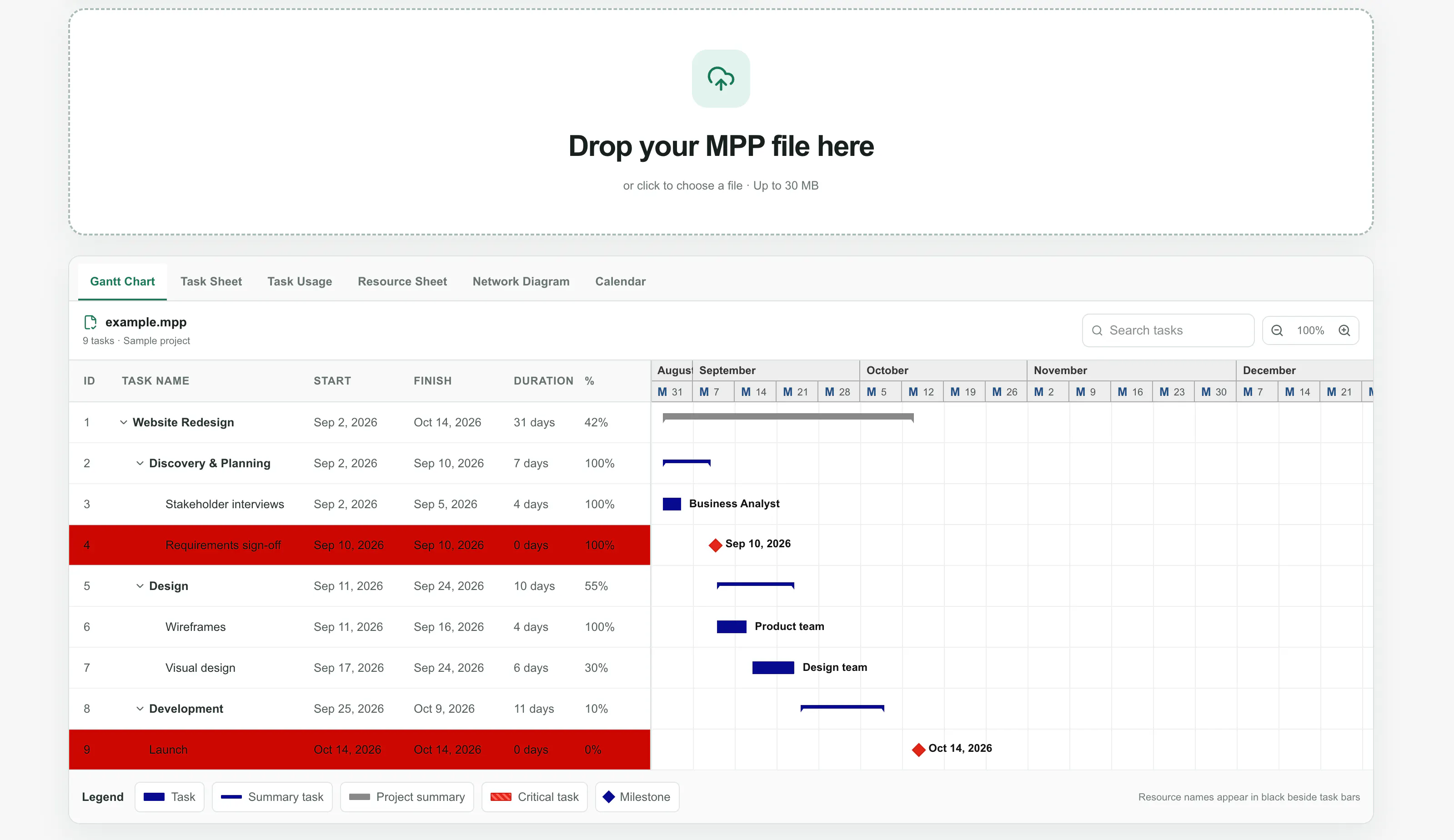Collapse the Design task group
Image resolution: width=1454 pixels, height=840 pixels.
tap(140, 586)
